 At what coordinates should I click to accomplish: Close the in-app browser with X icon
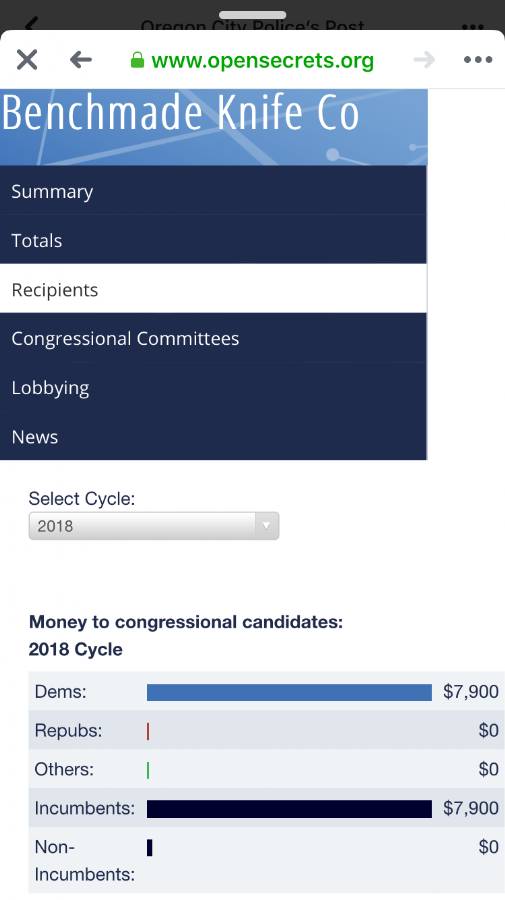click(x=27, y=60)
